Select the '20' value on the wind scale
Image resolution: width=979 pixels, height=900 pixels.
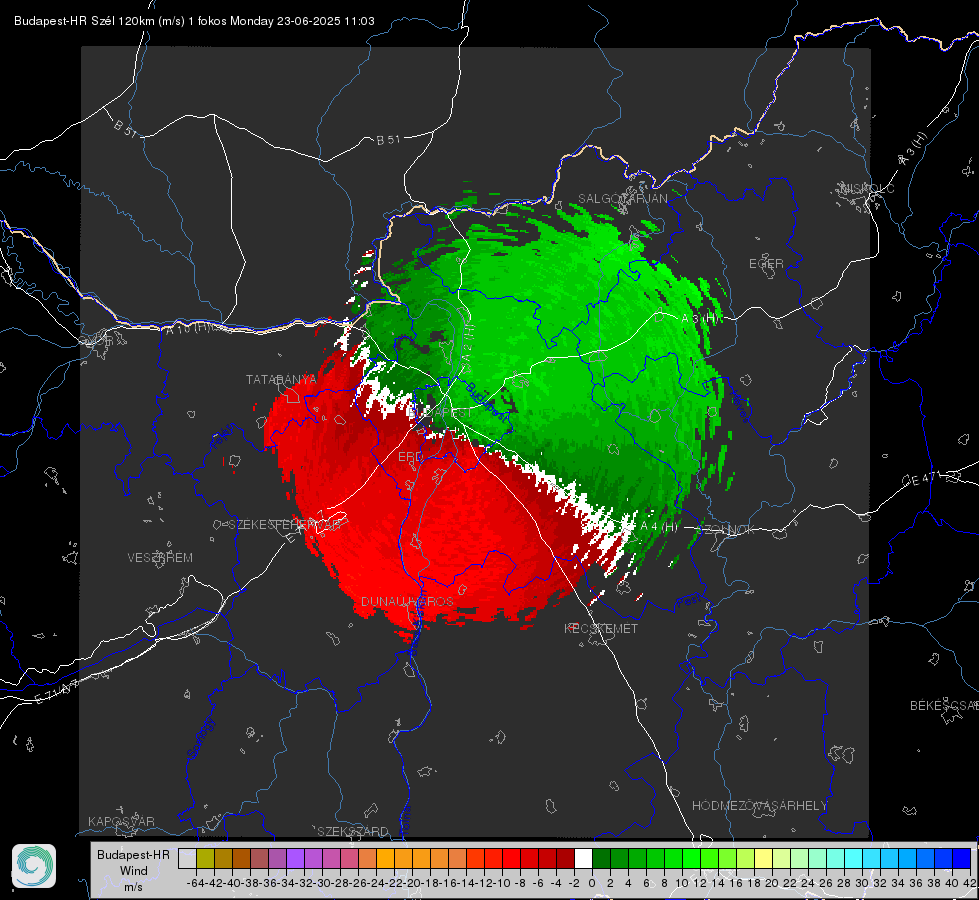772,883
